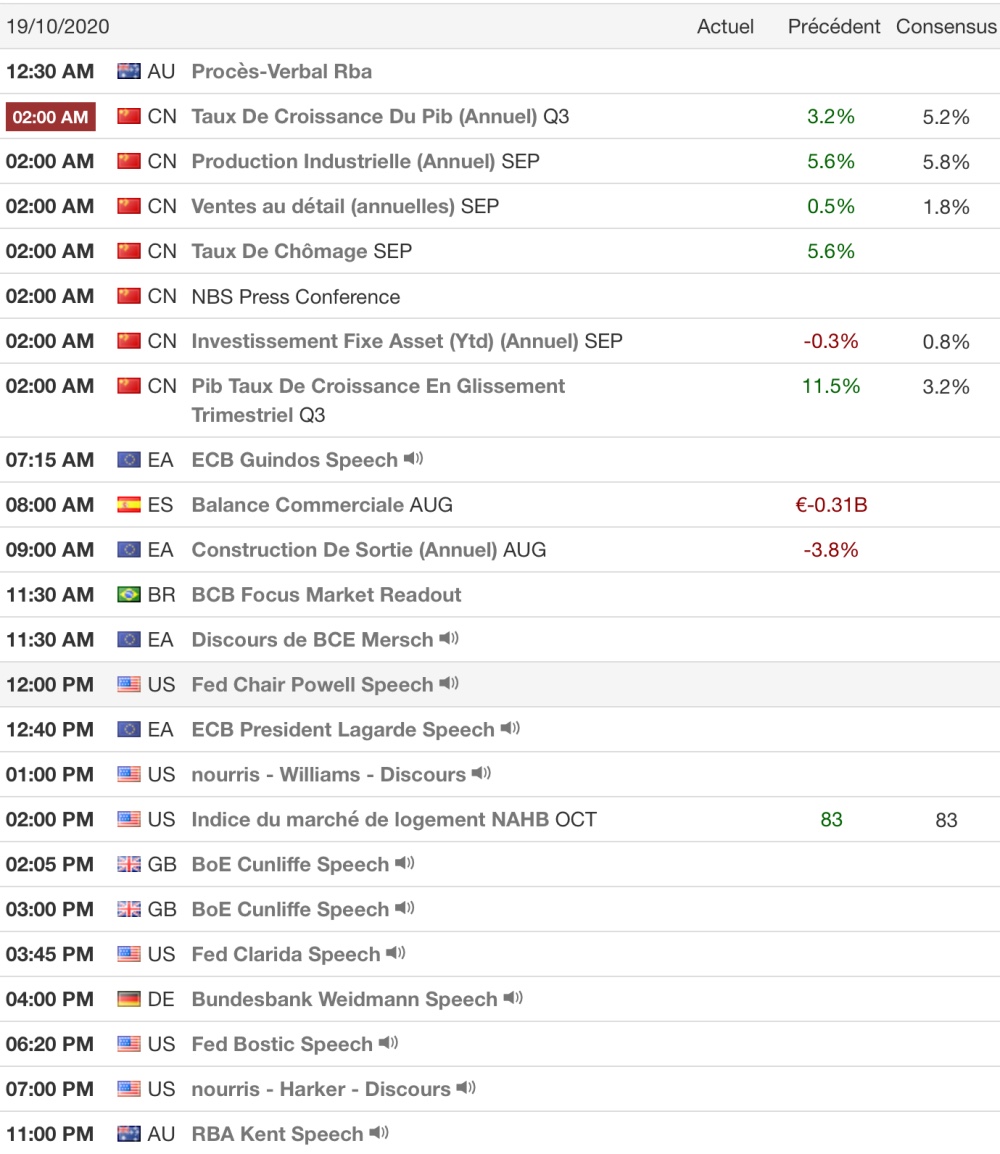Open the Taux De Chômage SEP event

[x=302, y=251]
